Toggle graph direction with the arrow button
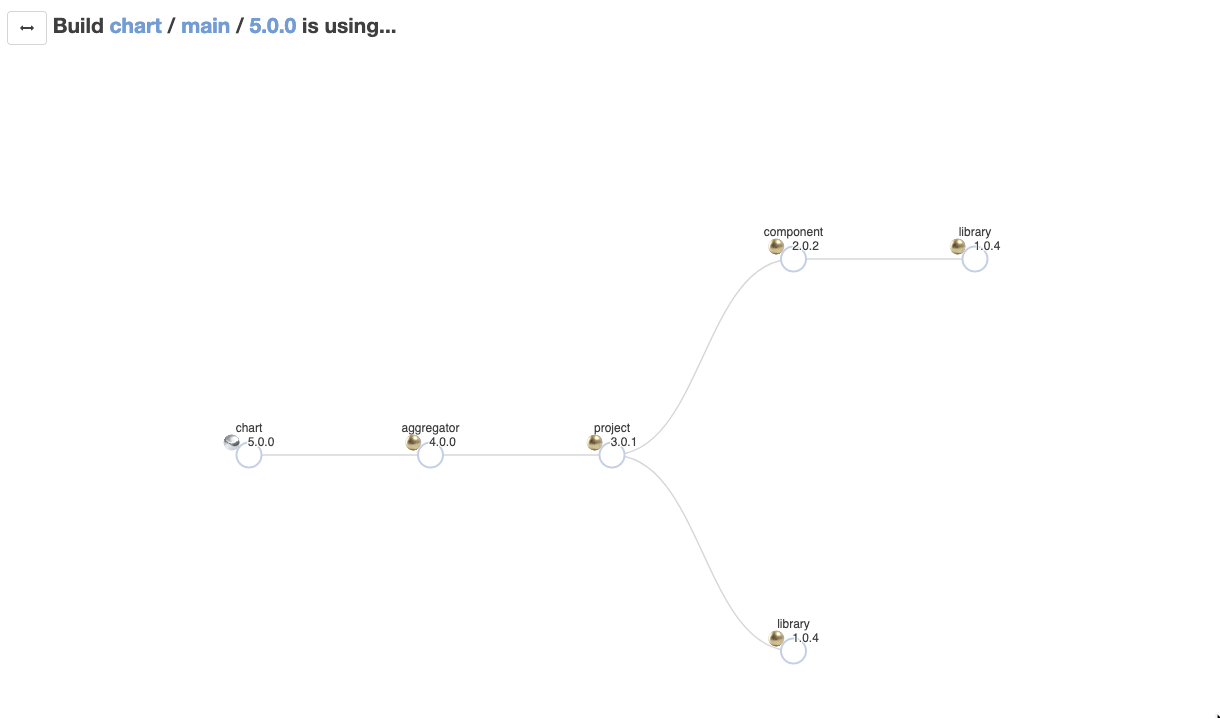The height and width of the screenshot is (719, 1220). (27, 28)
